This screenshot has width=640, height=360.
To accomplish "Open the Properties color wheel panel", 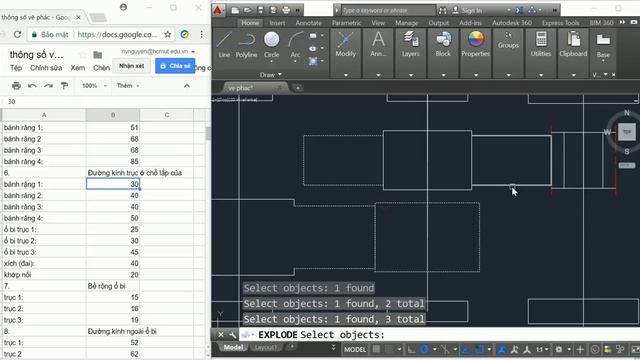I will tap(476, 45).
